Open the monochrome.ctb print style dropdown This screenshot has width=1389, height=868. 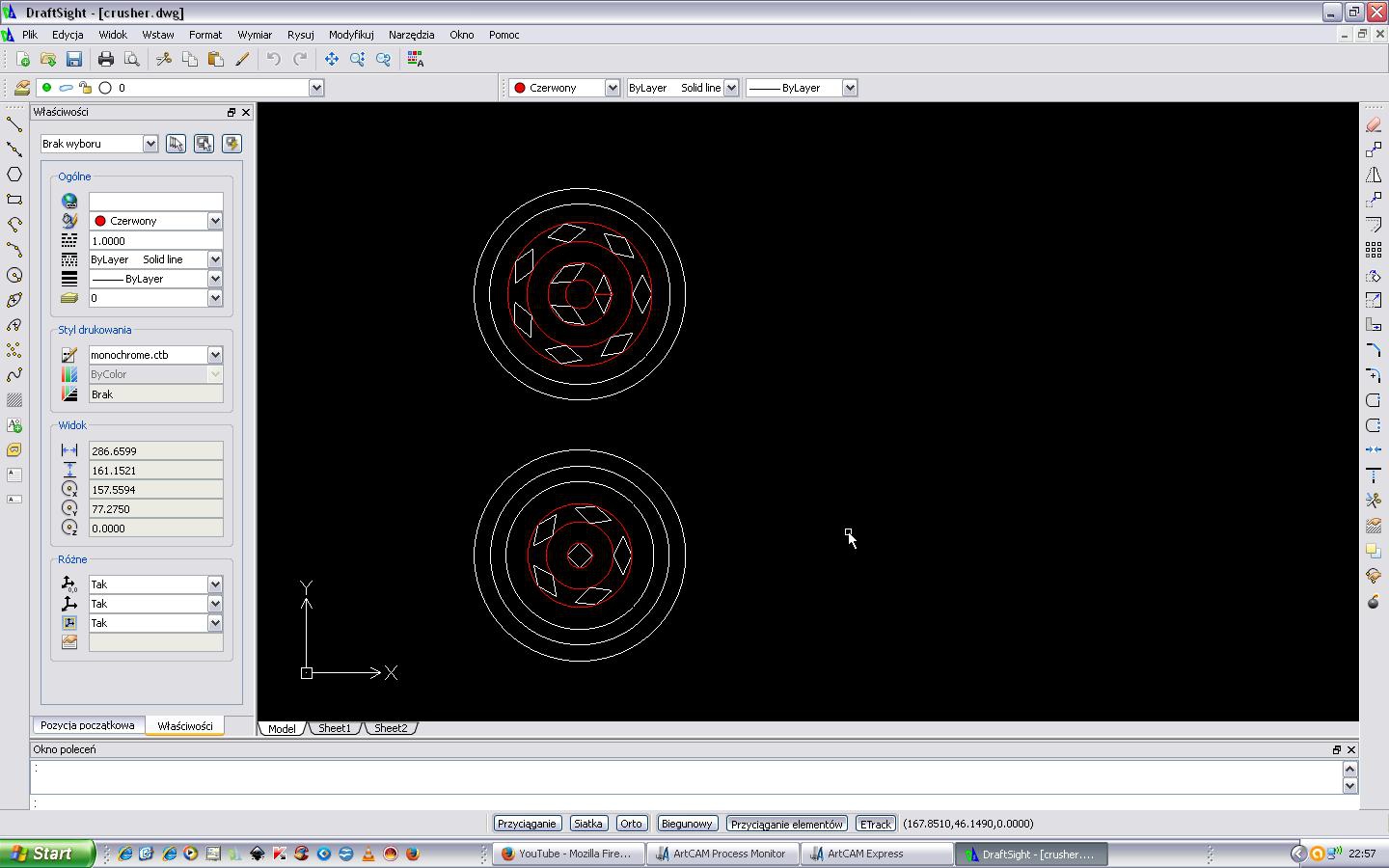155,355
